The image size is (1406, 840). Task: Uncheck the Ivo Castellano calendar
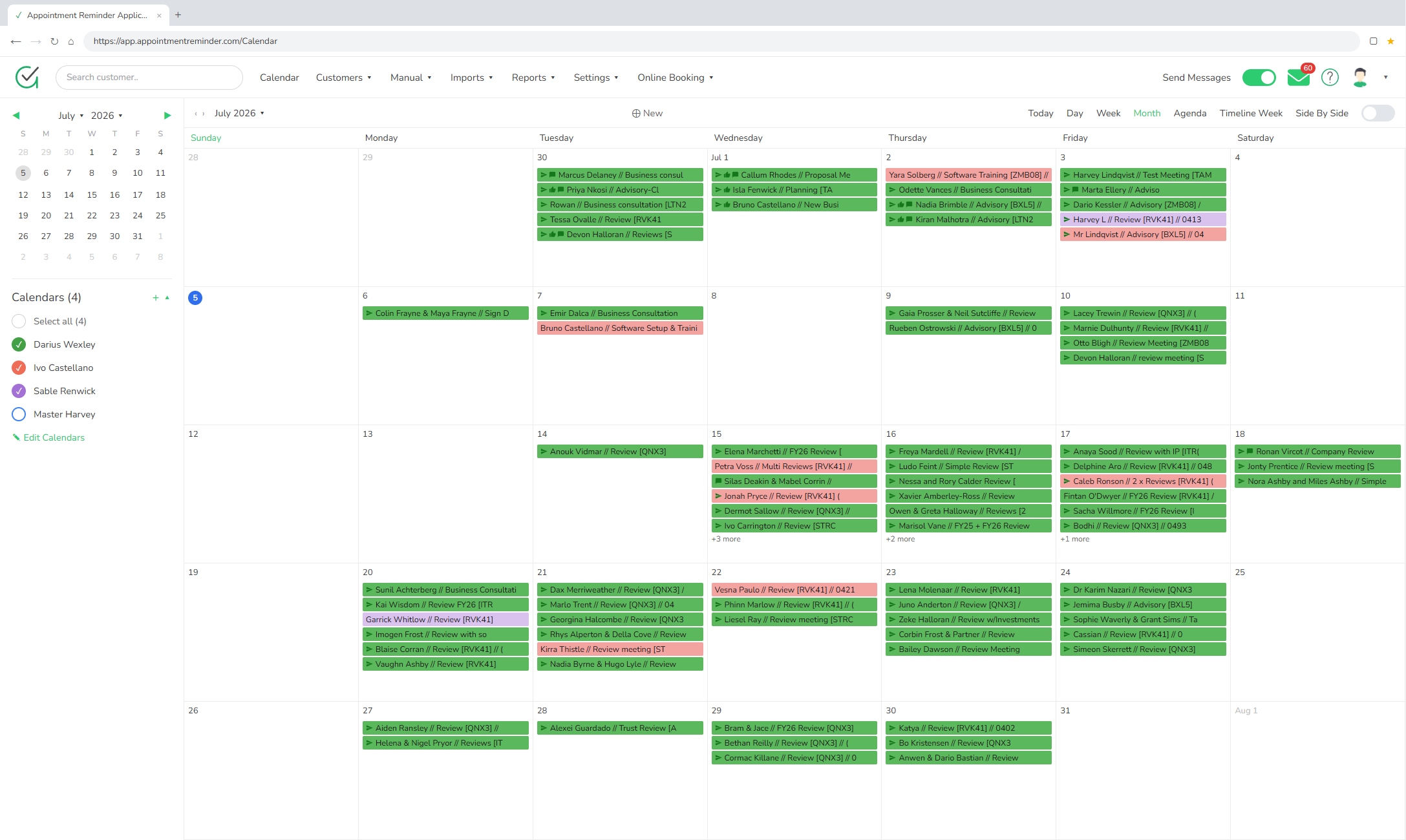coord(19,368)
